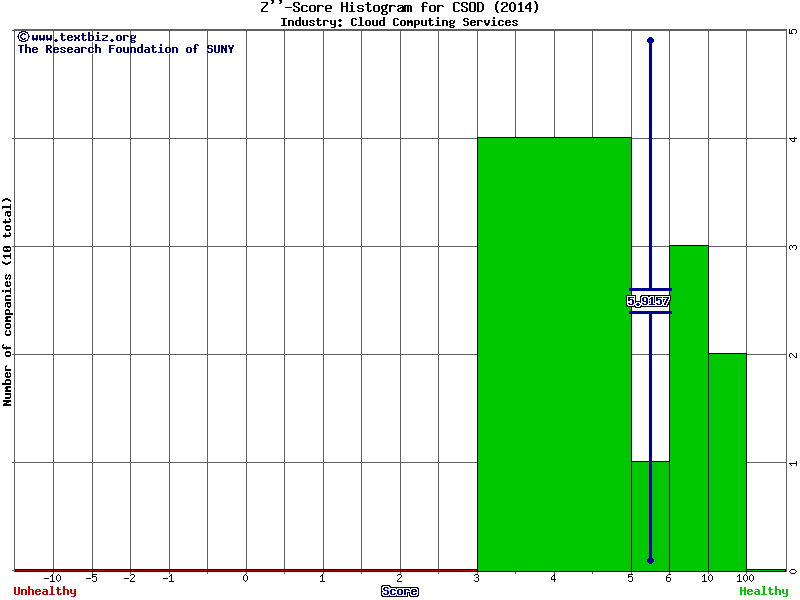Click 'The Research Foundation of SUNY' text
The image size is (800, 600).
pyautogui.click(x=126, y=49)
